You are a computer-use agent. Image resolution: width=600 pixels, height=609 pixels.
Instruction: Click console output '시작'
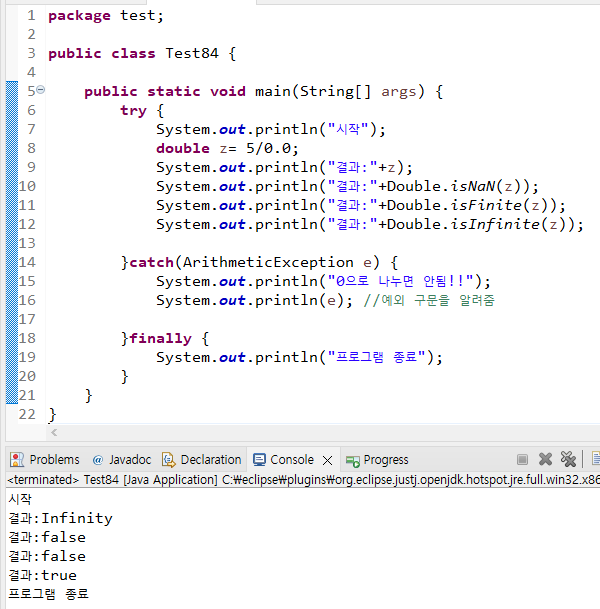pyautogui.click(x=20, y=499)
